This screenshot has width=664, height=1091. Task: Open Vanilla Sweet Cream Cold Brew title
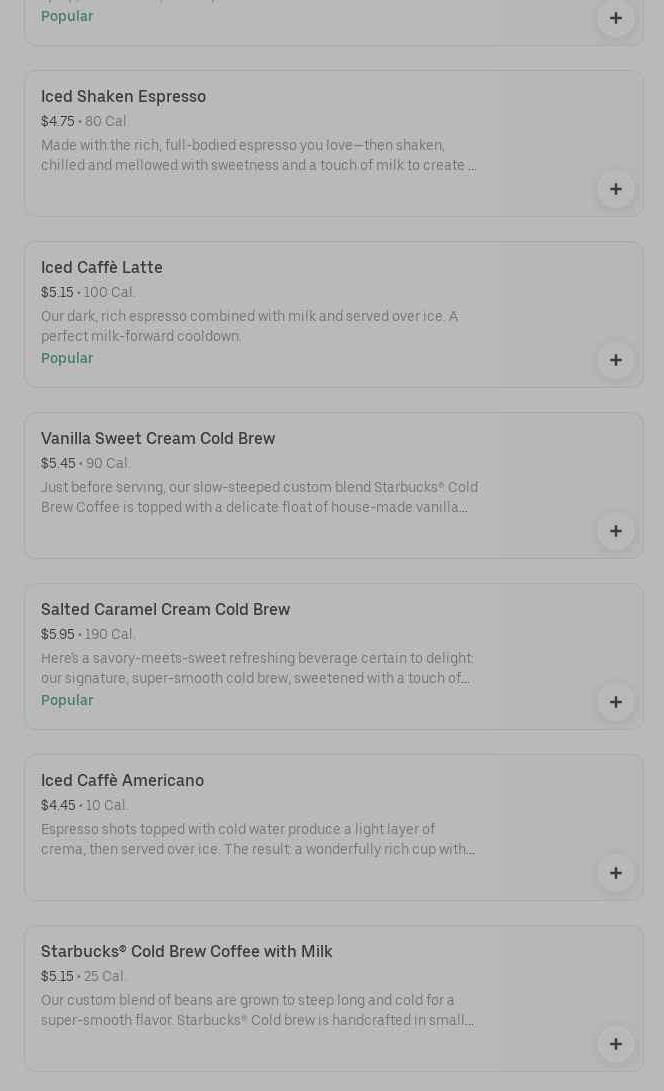click(x=157, y=438)
